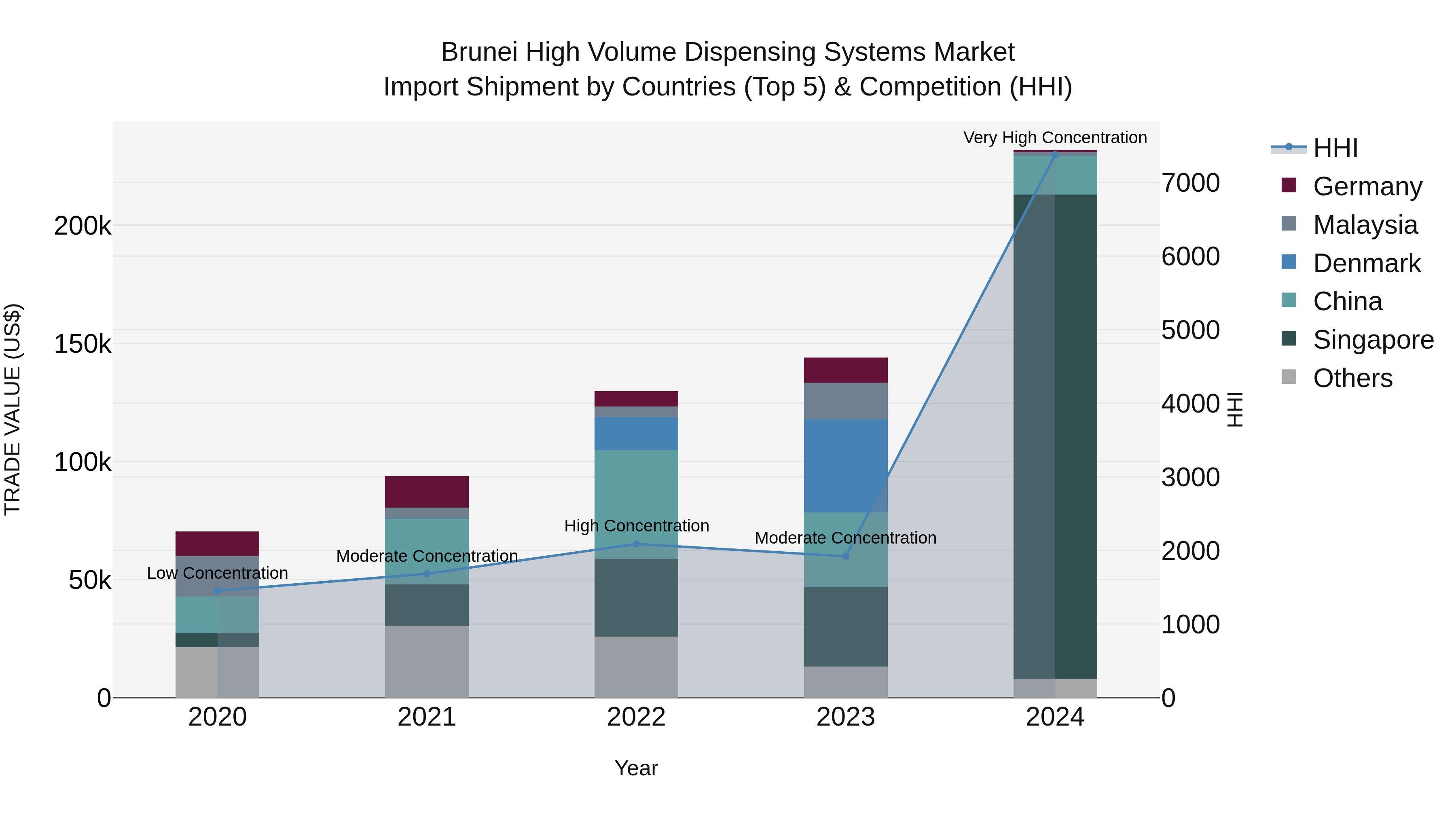This screenshot has height=819, width=1456.
Task: Click the Singapore segment of 2024 bar
Action: 1055,436
